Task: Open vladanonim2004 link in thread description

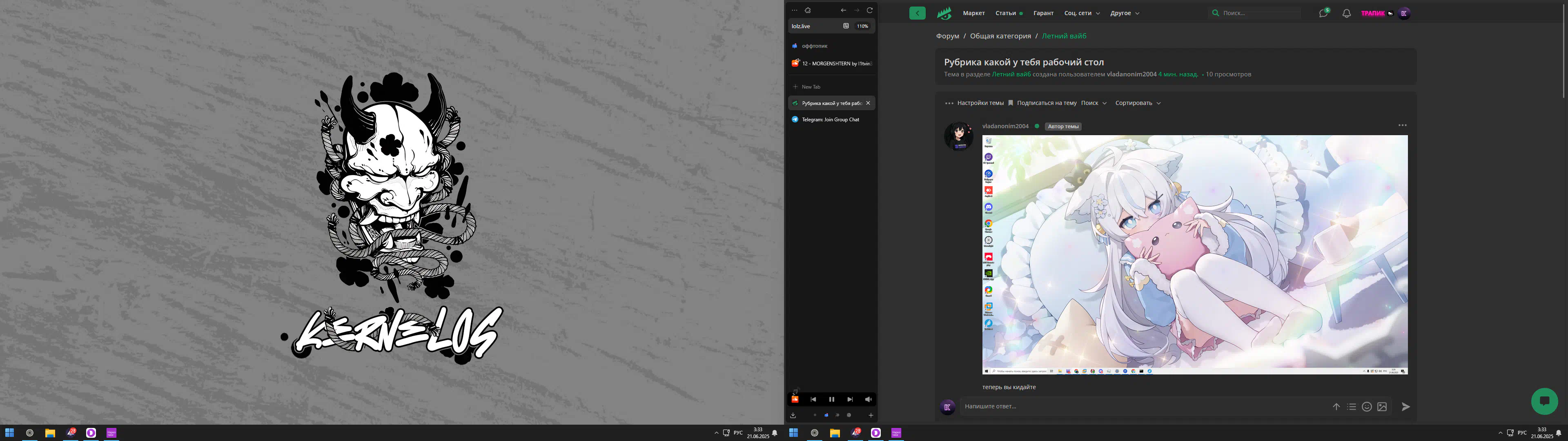Action: coord(1131,74)
